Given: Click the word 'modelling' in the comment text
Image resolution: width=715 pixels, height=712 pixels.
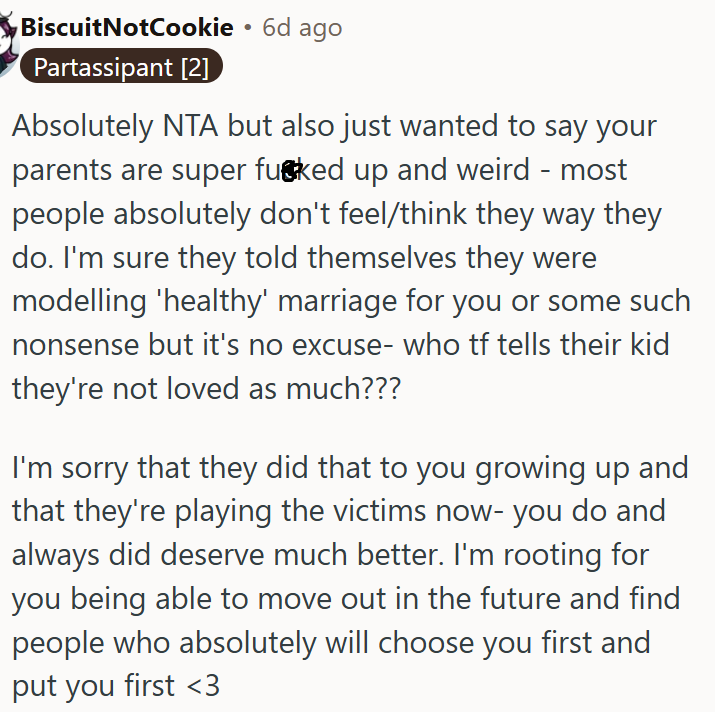Looking at the screenshot, I should (x=79, y=303).
